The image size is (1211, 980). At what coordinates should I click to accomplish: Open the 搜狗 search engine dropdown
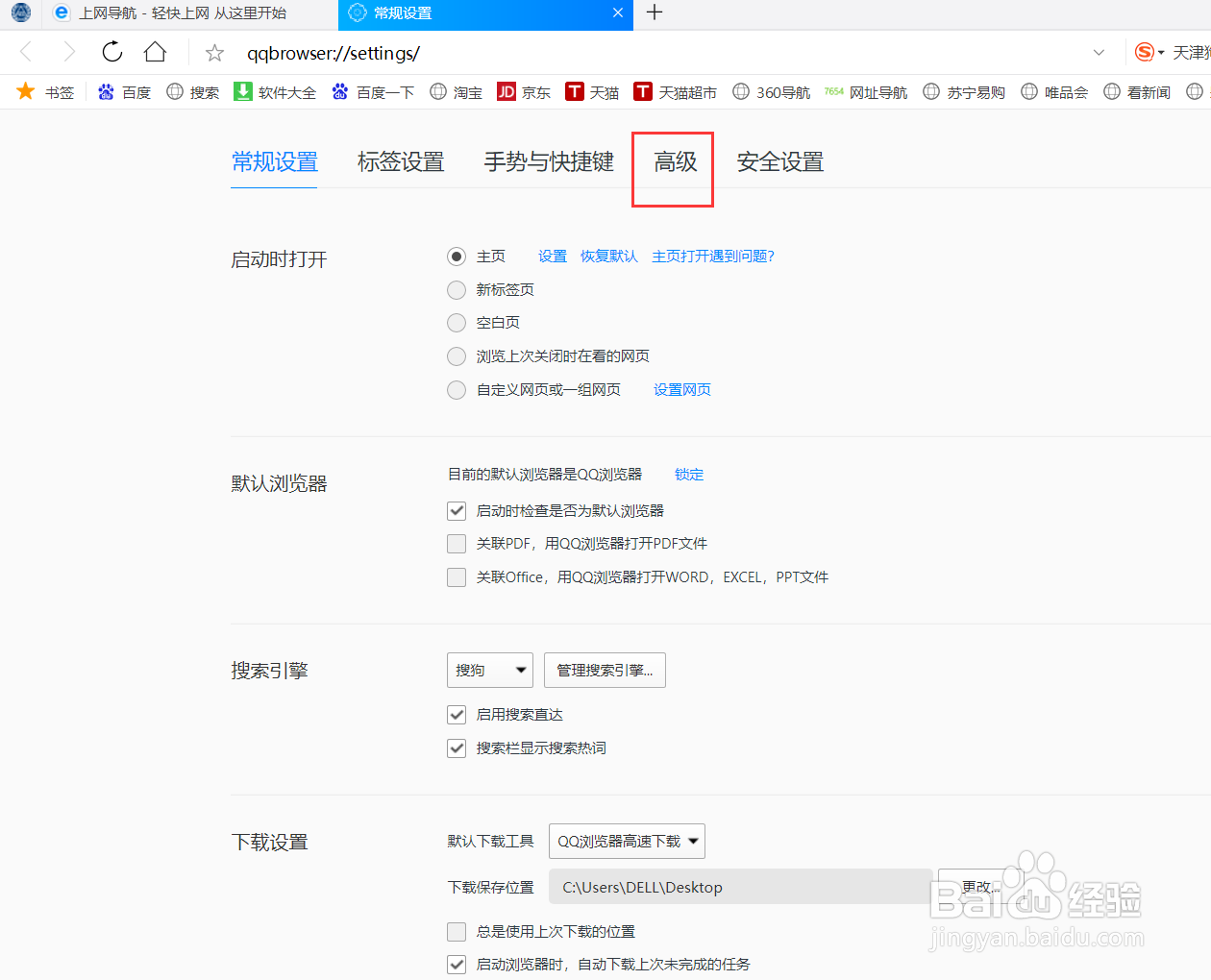pos(489,670)
